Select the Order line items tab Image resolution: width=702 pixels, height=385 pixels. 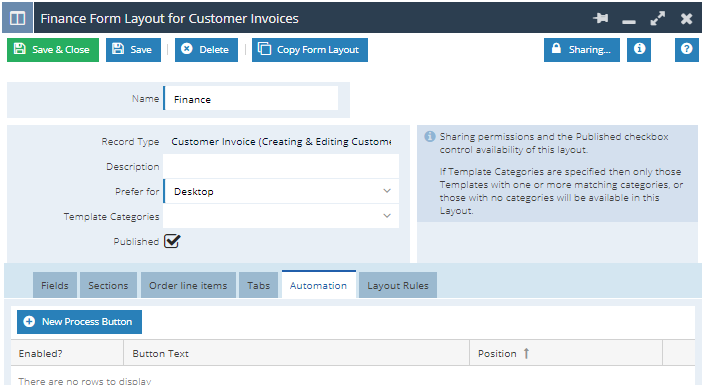pyautogui.click(x=188, y=285)
